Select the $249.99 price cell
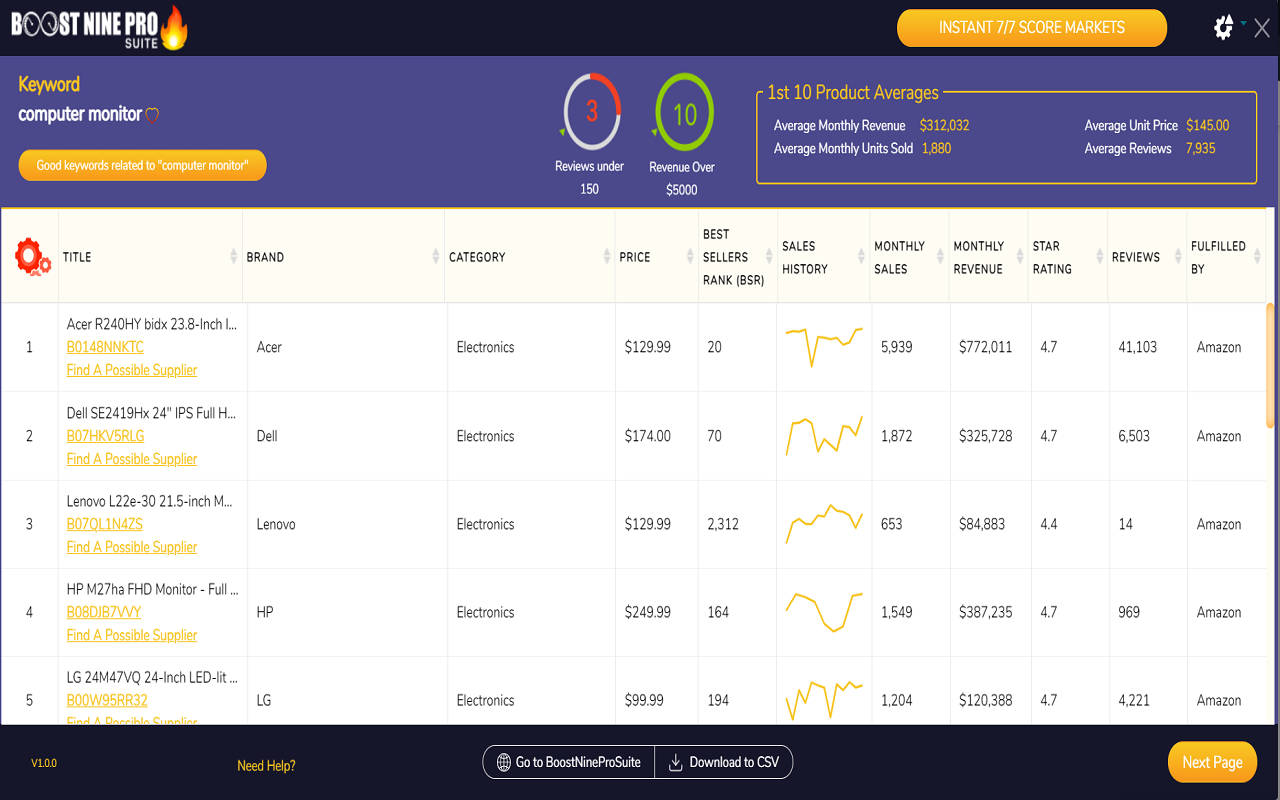The width and height of the screenshot is (1280, 800). click(648, 612)
